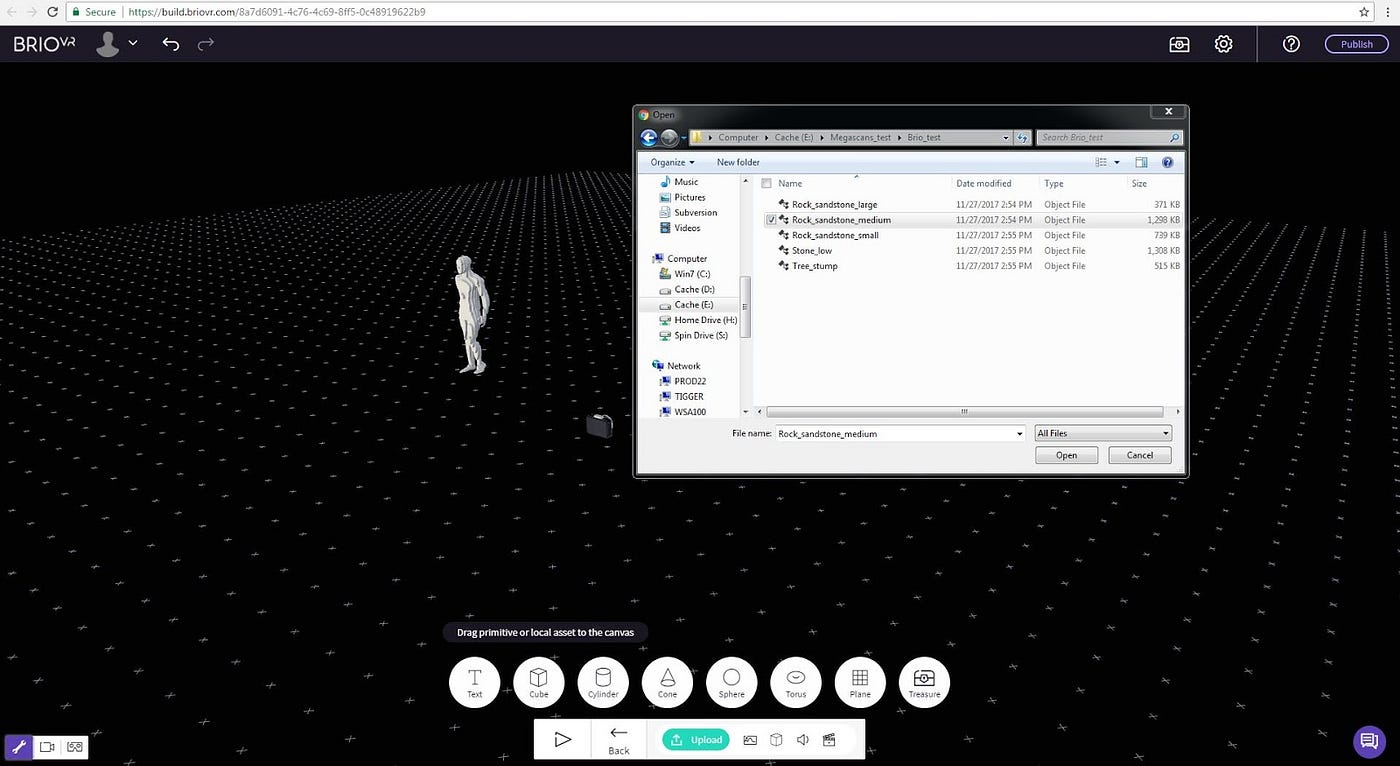The height and width of the screenshot is (766, 1400).
Task: Open the settings gear in the top bar
Action: 1223,44
